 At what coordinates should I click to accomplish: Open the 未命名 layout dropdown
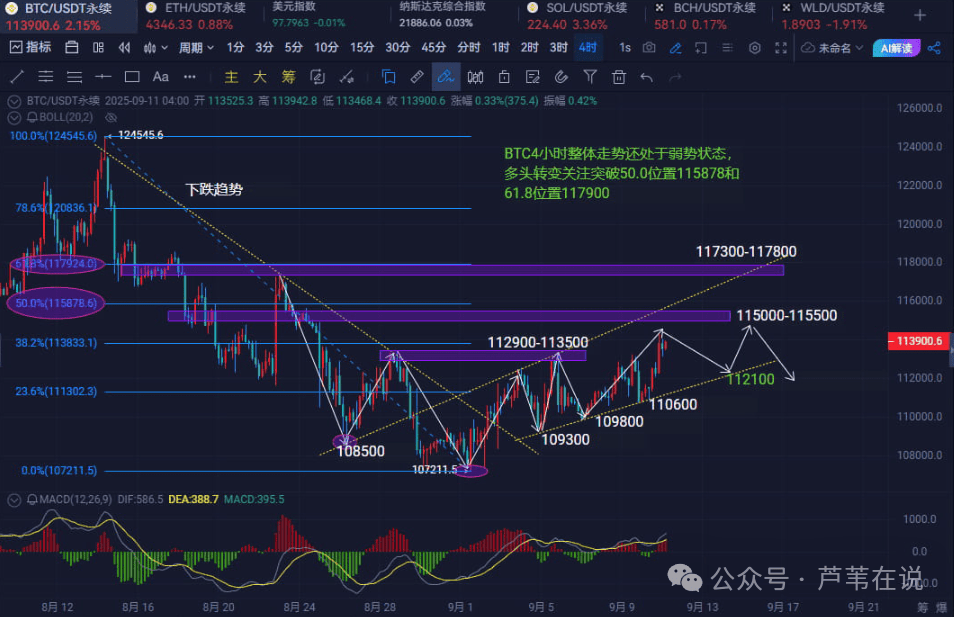pyautogui.click(x=832, y=47)
